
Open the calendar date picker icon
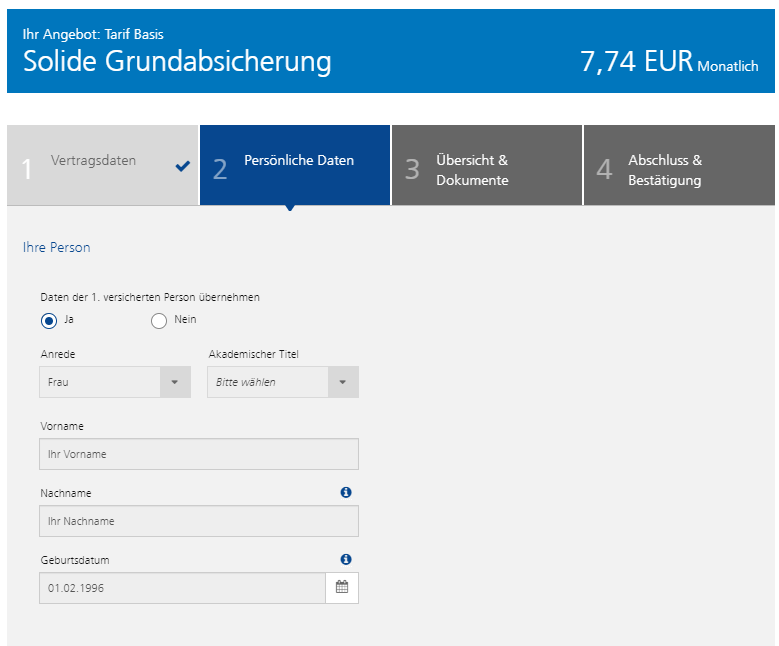[x=342, y=587]
